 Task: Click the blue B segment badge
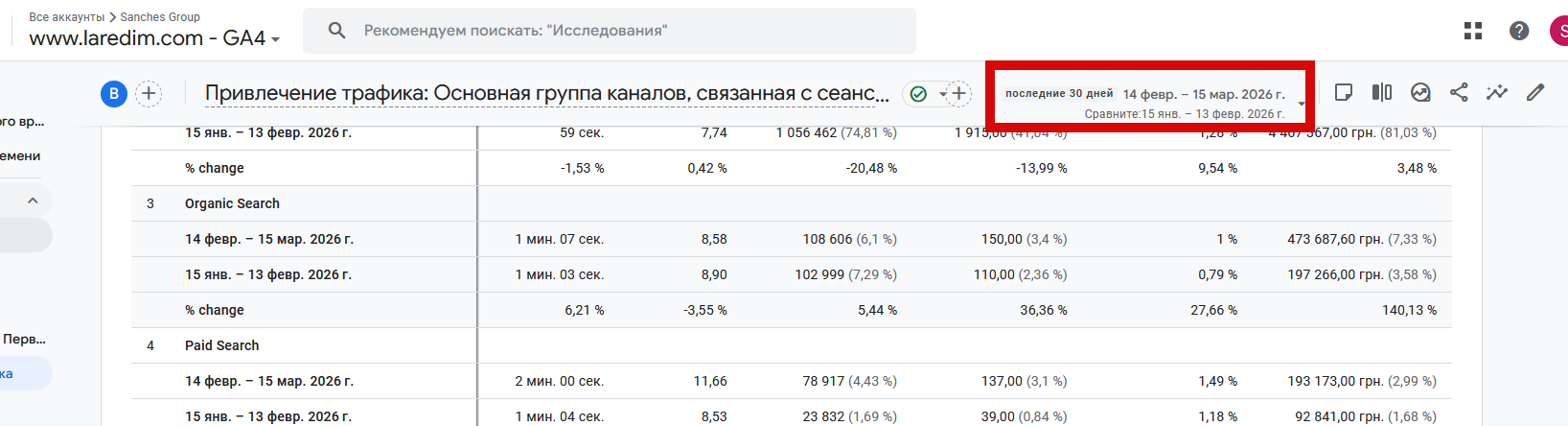tap(114, 93)
